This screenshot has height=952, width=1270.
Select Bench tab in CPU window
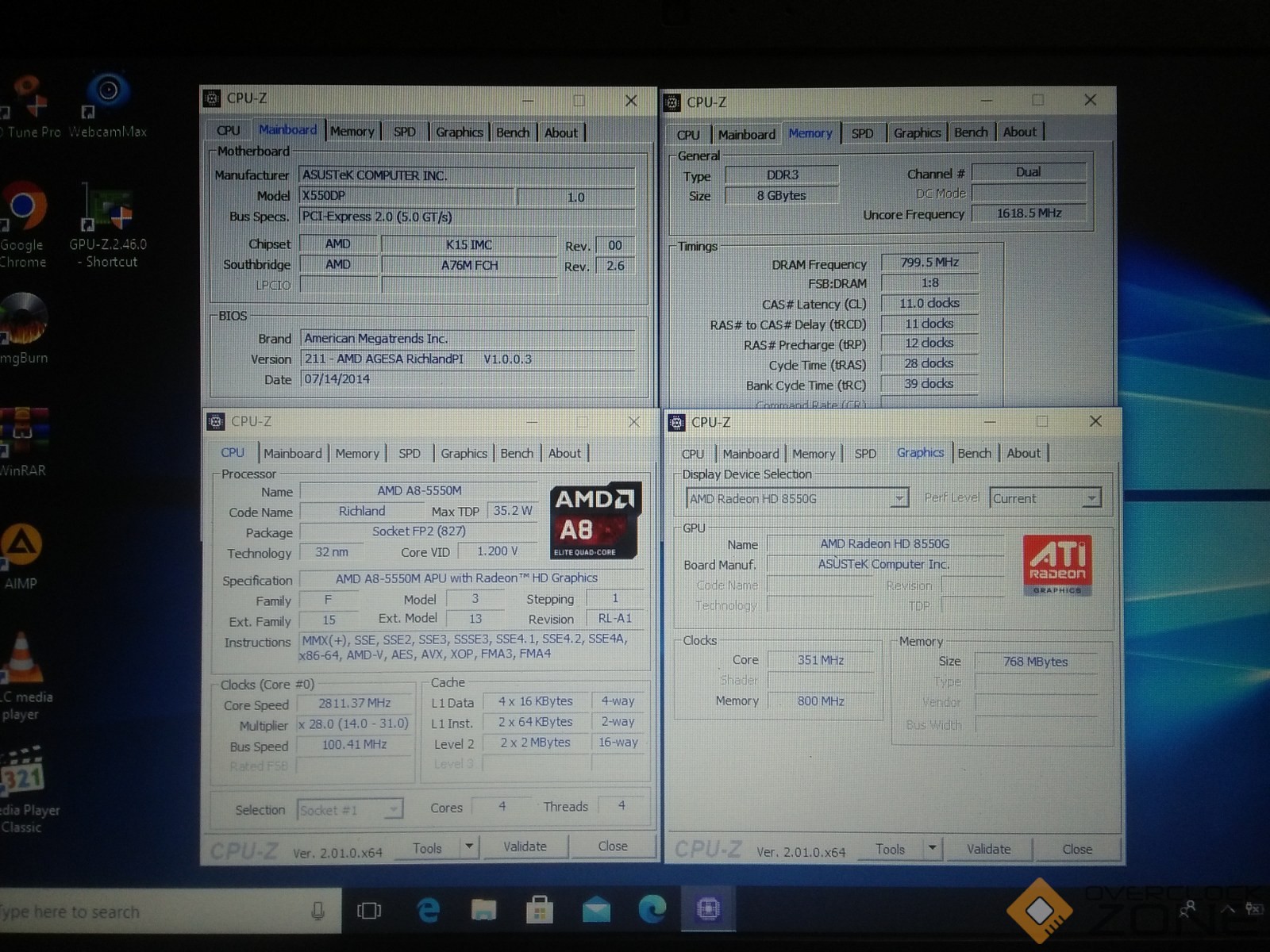tap(517, 453)
